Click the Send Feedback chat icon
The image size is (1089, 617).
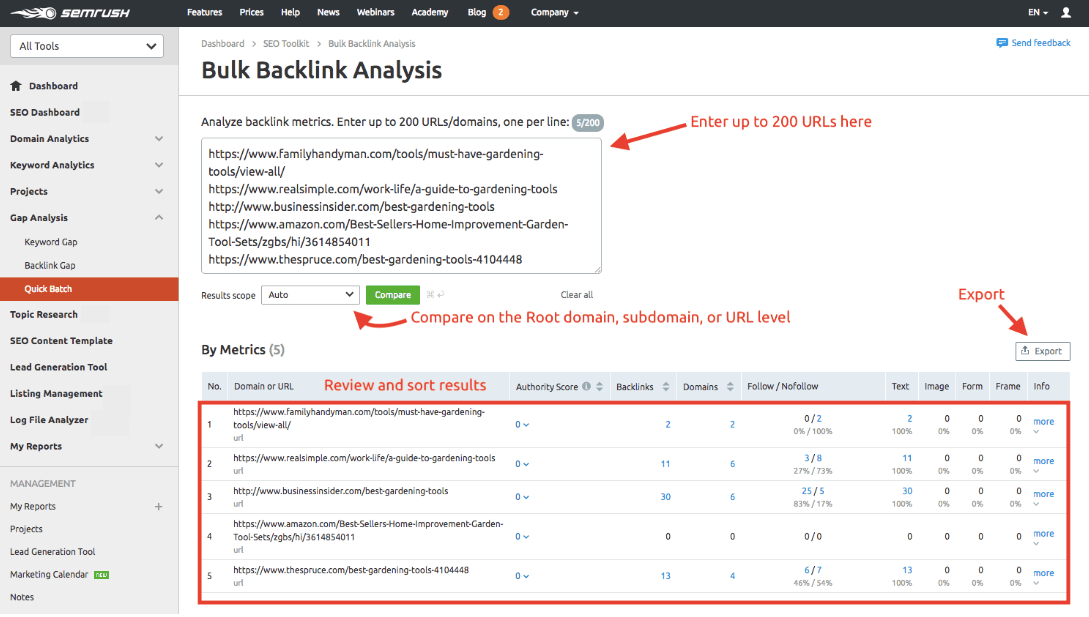(1002, 42)
